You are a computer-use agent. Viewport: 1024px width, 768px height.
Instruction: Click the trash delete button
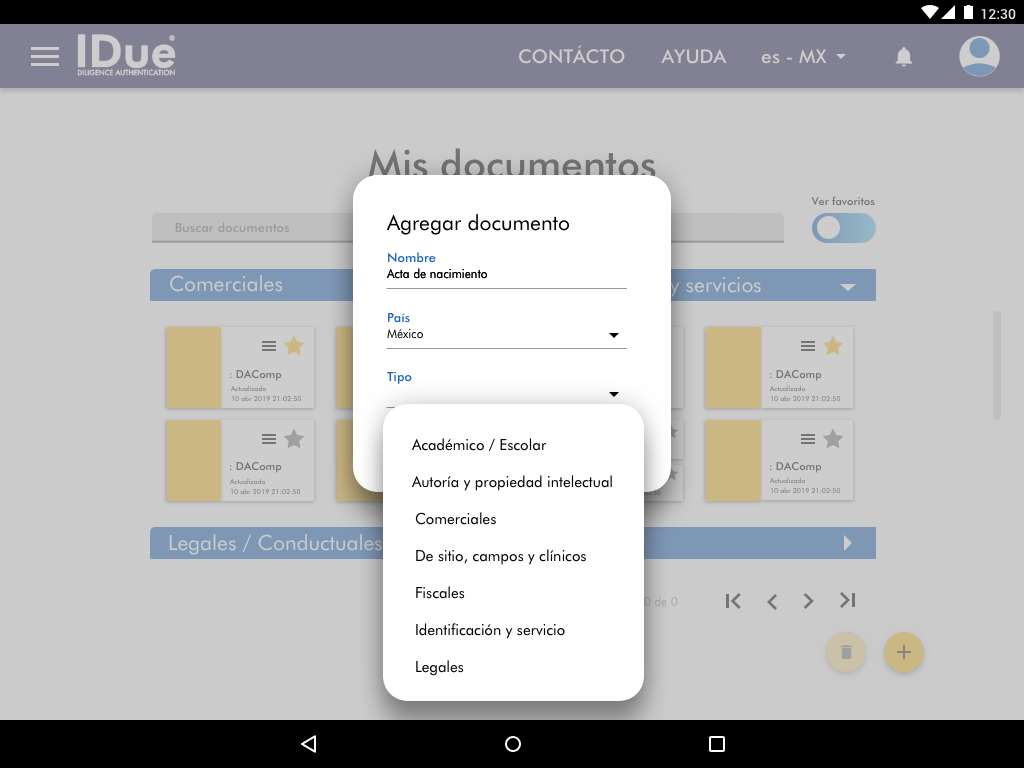click(x=846, y=652)
